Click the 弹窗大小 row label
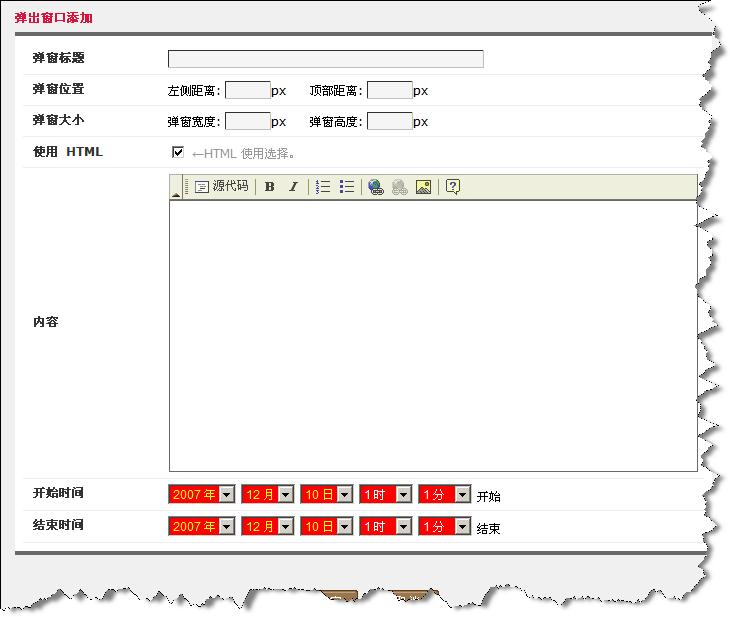 coord(58,120)
